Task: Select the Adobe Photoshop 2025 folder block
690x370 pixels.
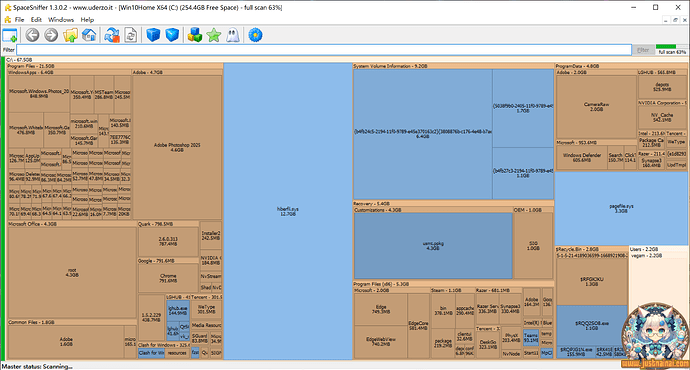Action: pos(177,147)
